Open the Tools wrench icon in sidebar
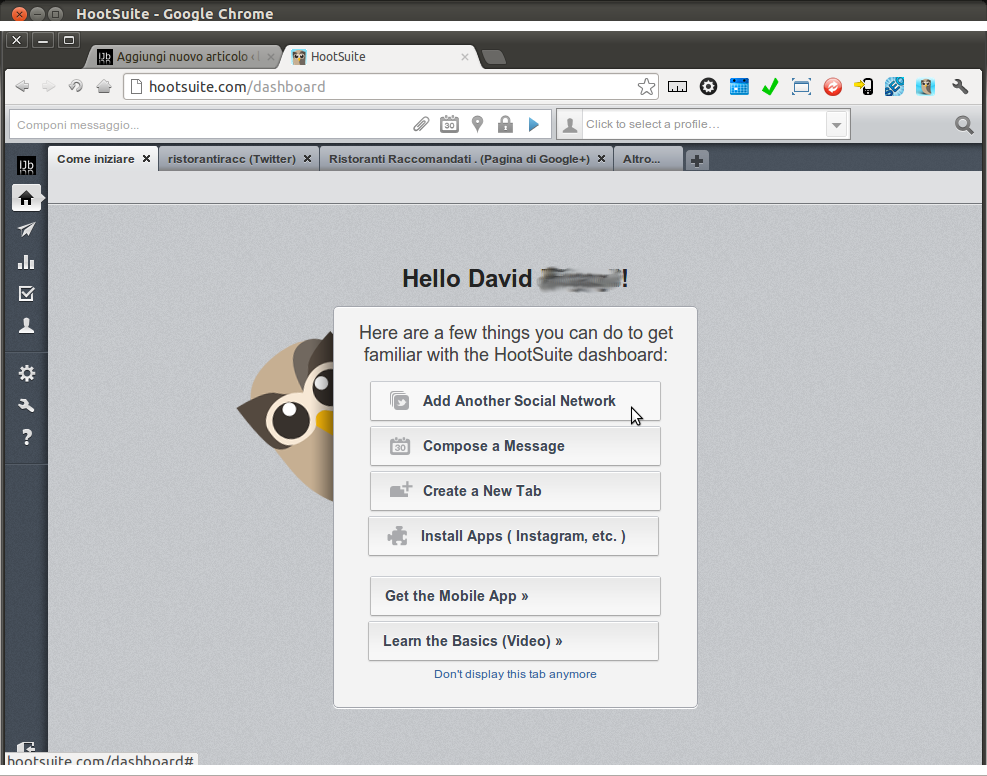The image size is (987, 776). 26,405
